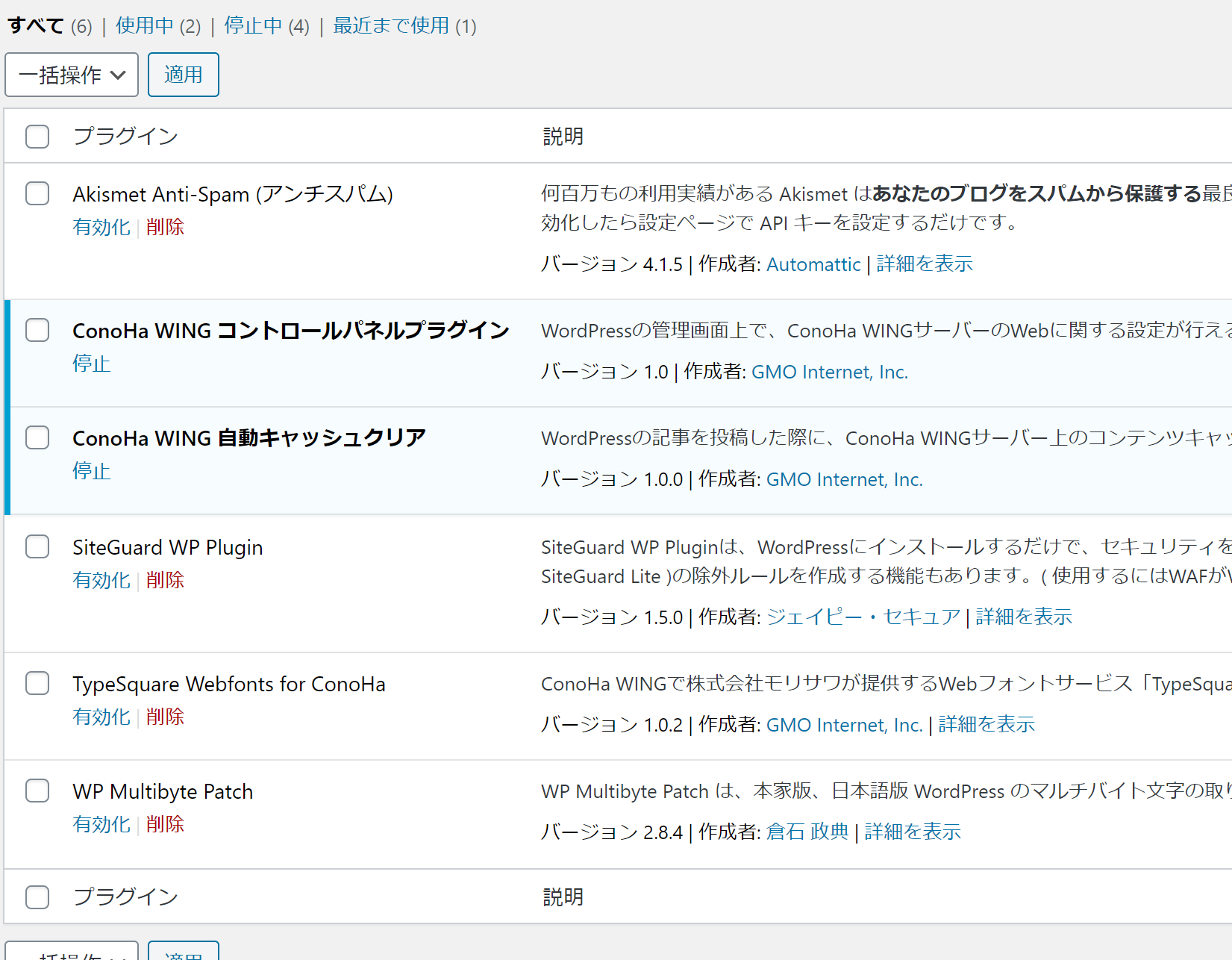Click the バージョン 2.8.4 text for WP Multibyte Patch
1232x960 pixels.
coord(612,832)
